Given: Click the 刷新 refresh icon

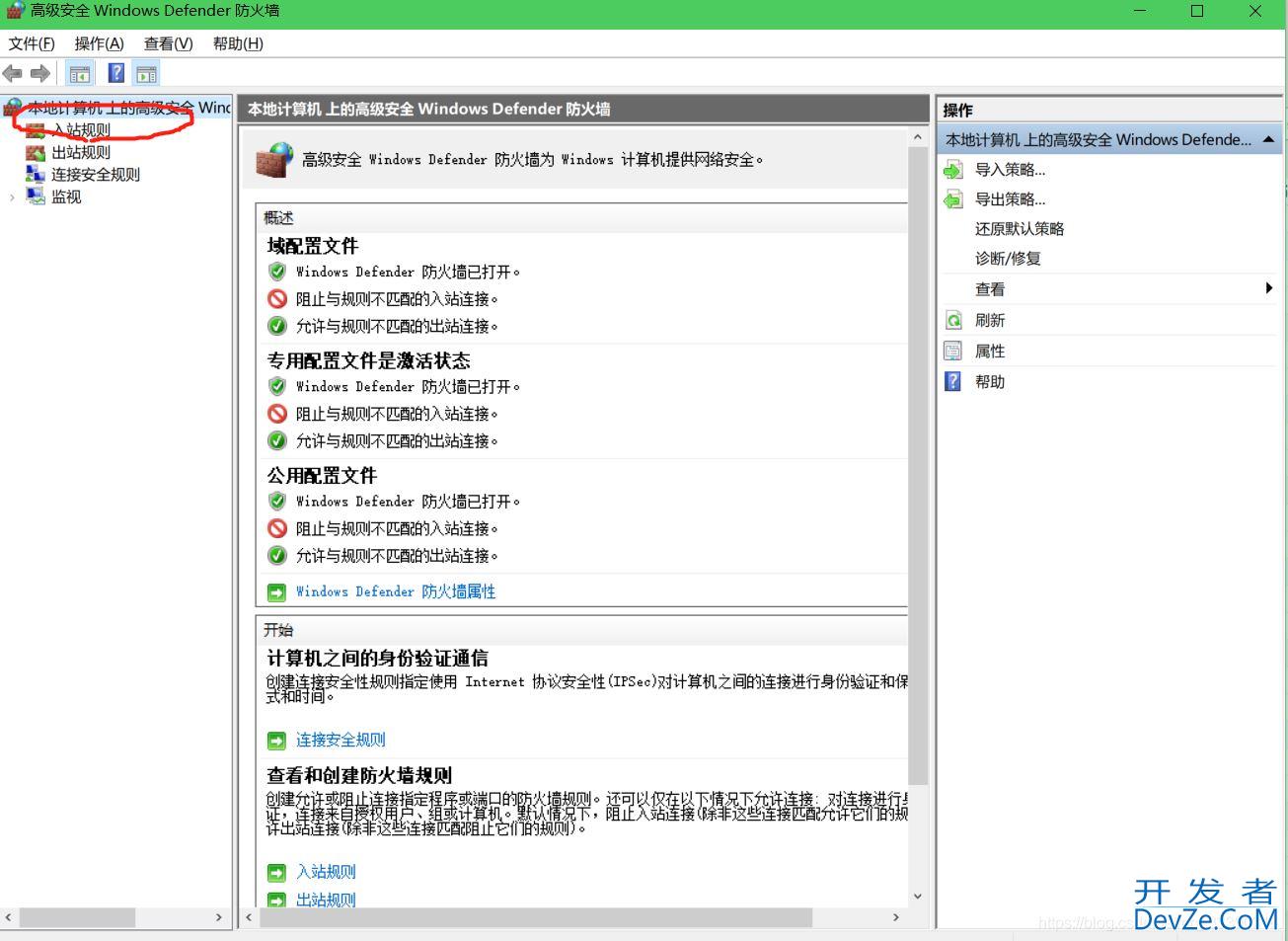Looking at the screenshot, I should click(952, 320).
